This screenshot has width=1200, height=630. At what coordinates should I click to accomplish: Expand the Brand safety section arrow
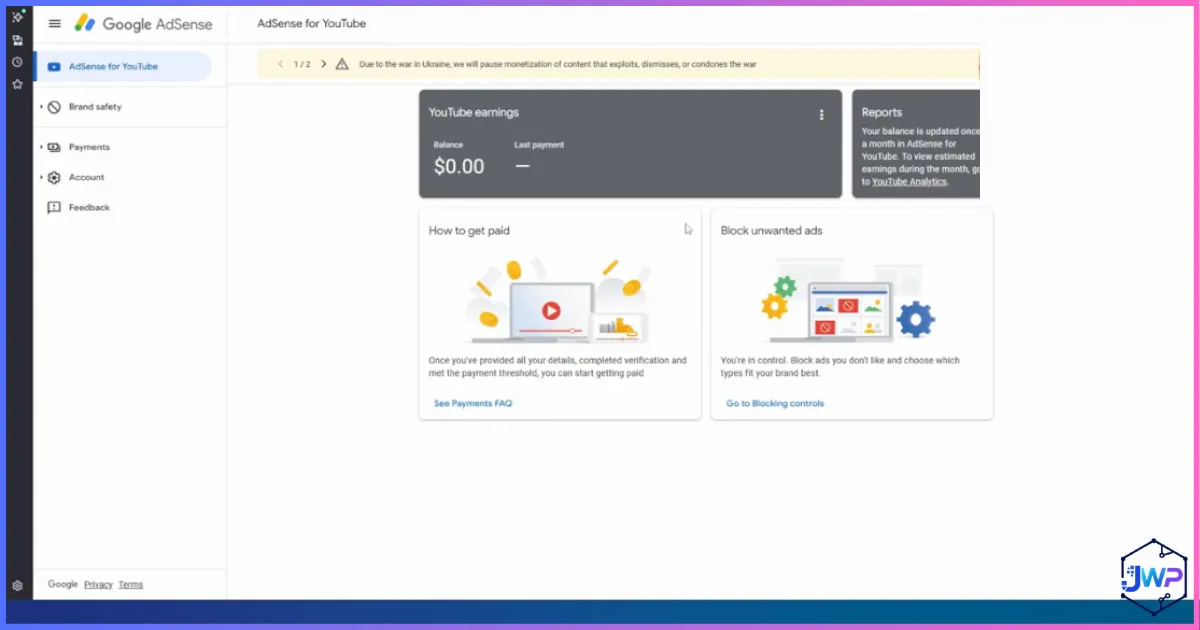coord(41,107)
